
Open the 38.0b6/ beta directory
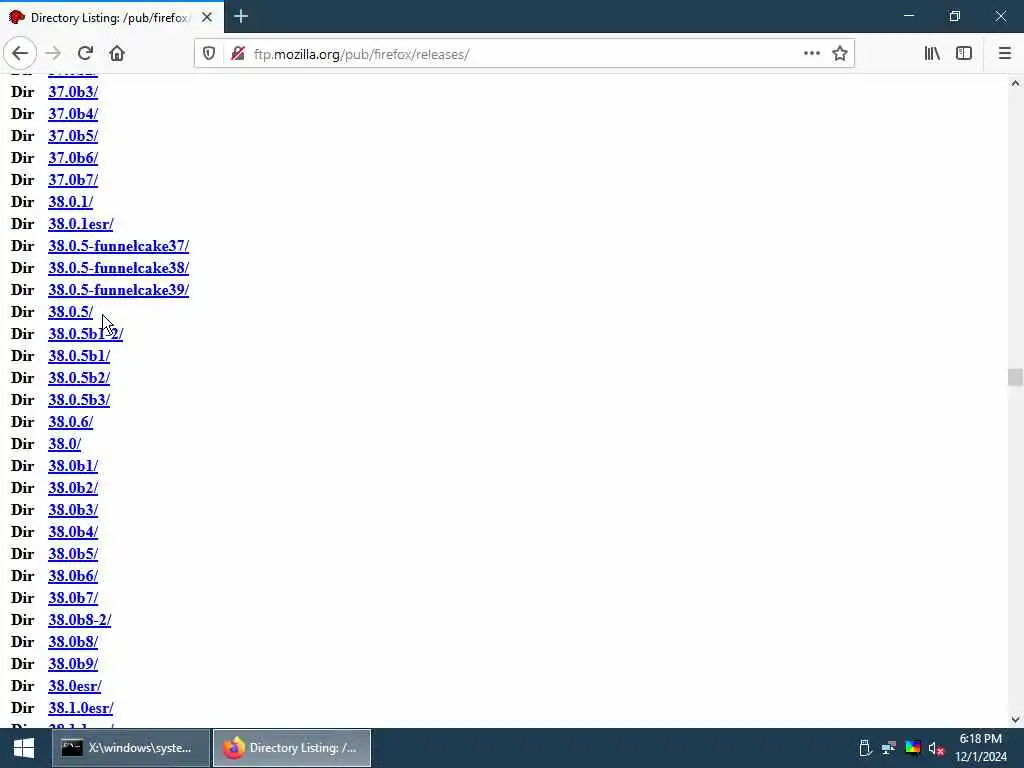tap(73, 576)
